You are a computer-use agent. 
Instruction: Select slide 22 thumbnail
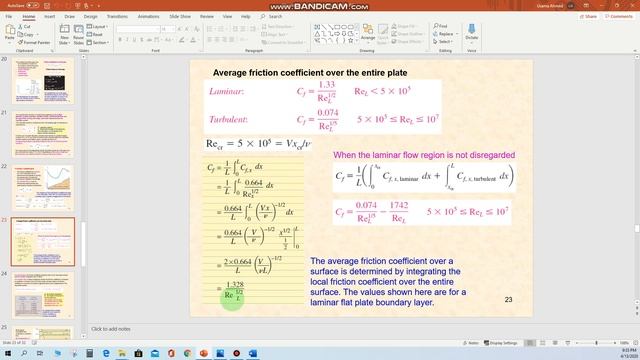tap(43, 188)
